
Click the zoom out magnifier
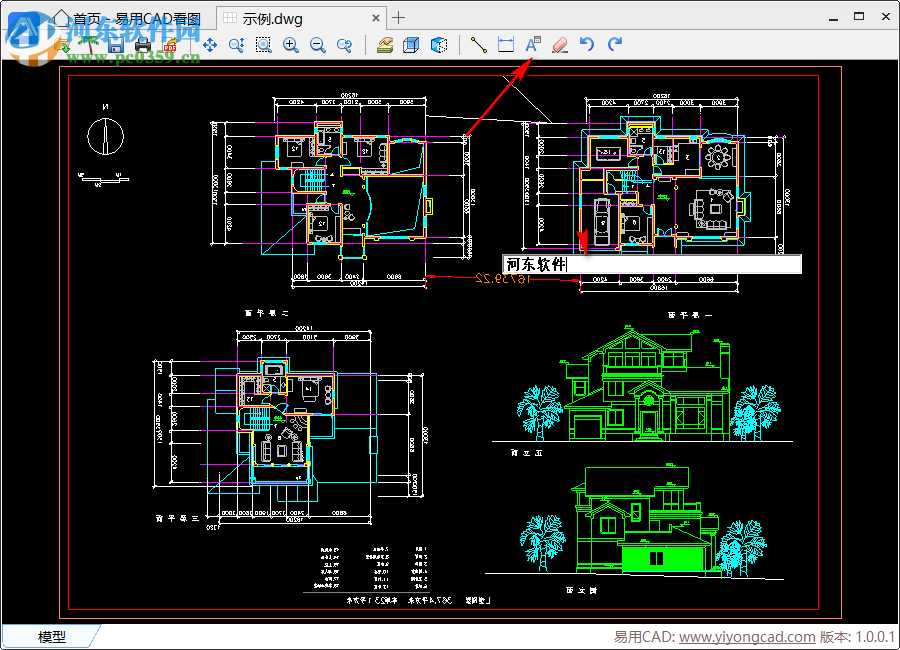(318, 45)
